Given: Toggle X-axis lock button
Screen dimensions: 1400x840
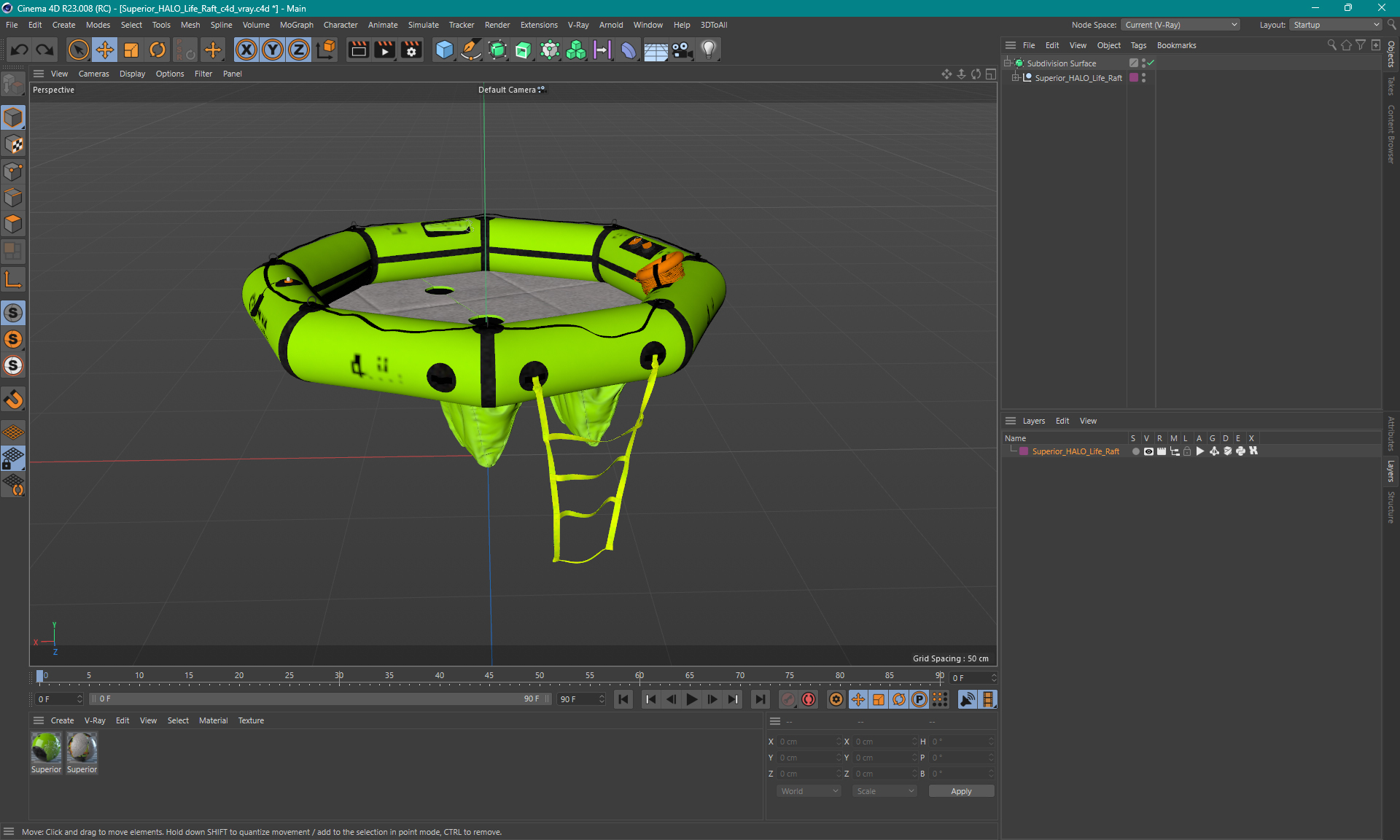Looking at the screenshot, I should tap(246, 50).
